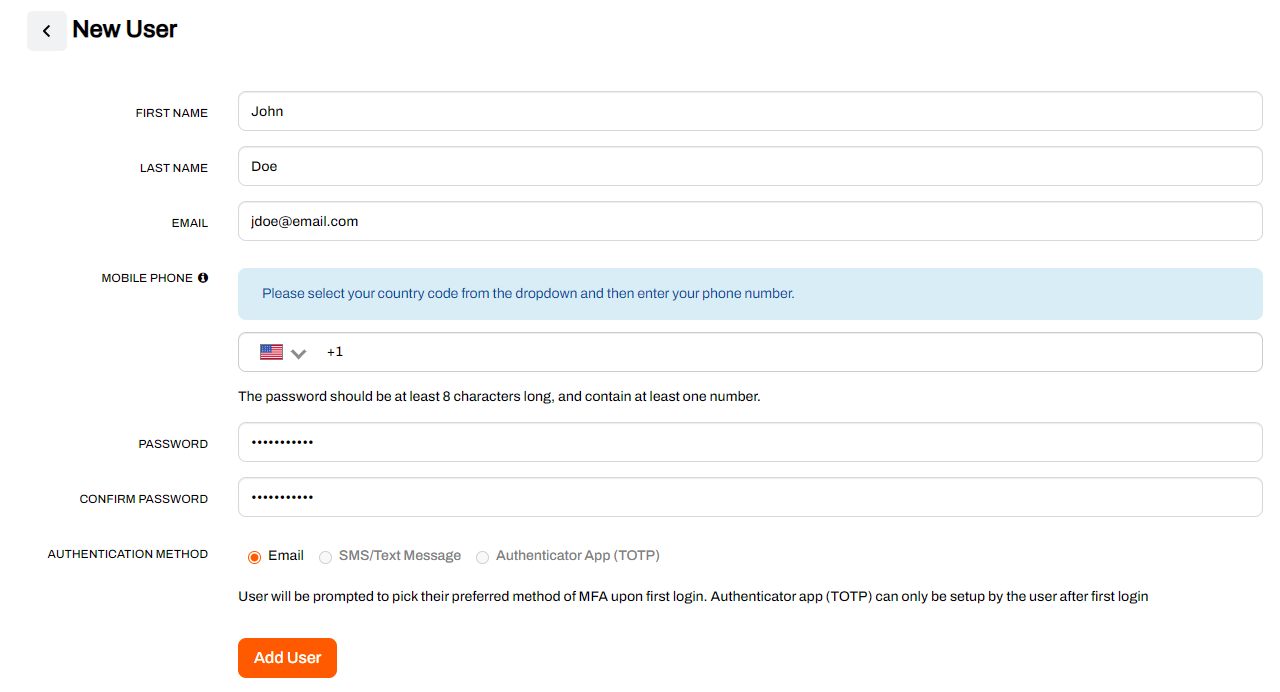This screenshot has height=692, width=1280.
Task: Focus the Last Name field containing Doe
Action: (750, 166)
